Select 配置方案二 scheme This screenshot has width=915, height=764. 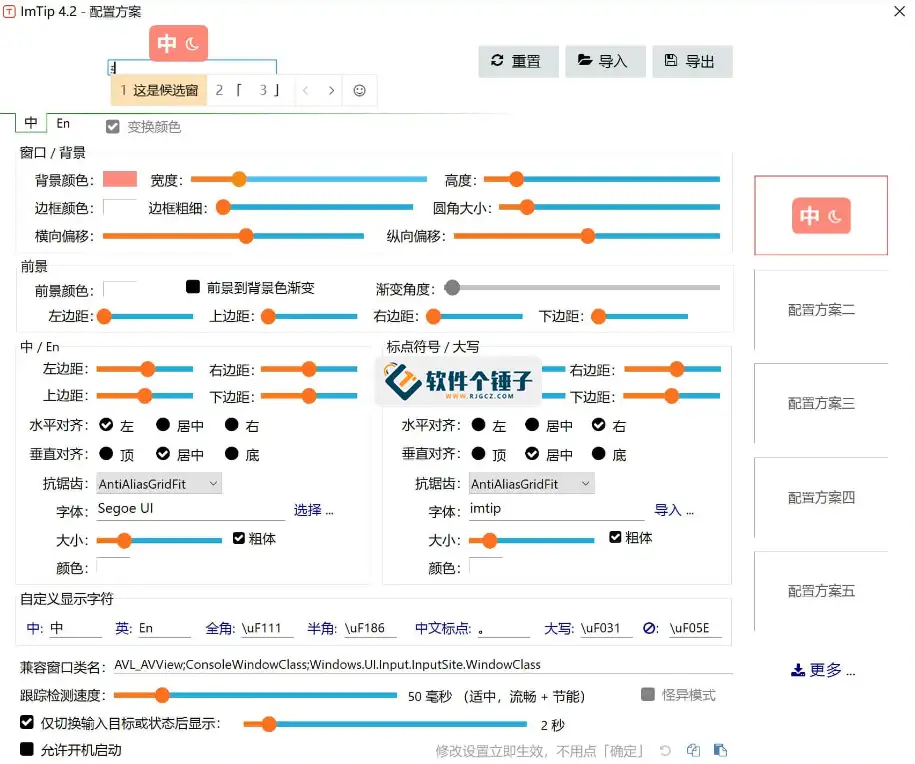point(821,310)
